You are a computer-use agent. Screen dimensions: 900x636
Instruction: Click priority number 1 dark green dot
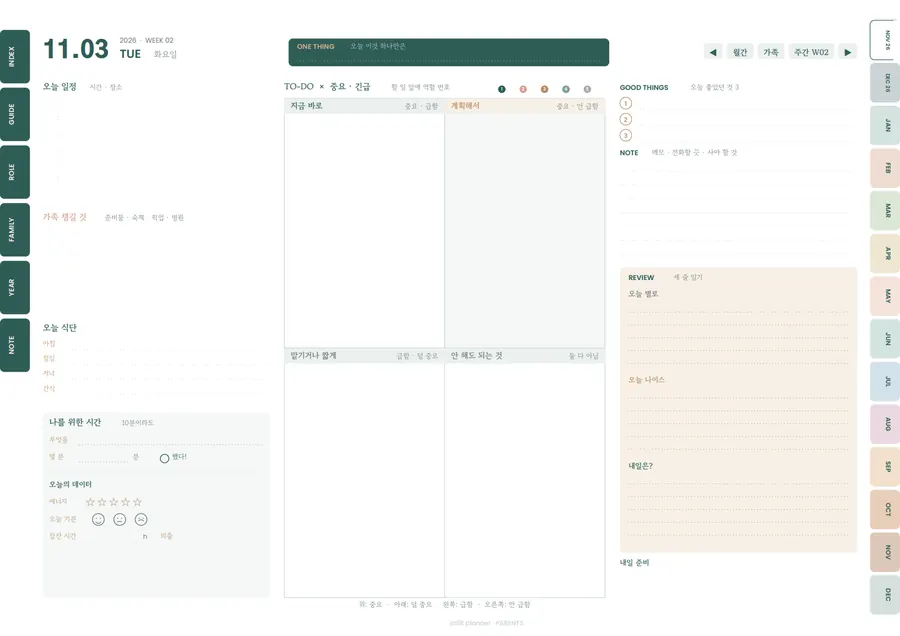502,89
